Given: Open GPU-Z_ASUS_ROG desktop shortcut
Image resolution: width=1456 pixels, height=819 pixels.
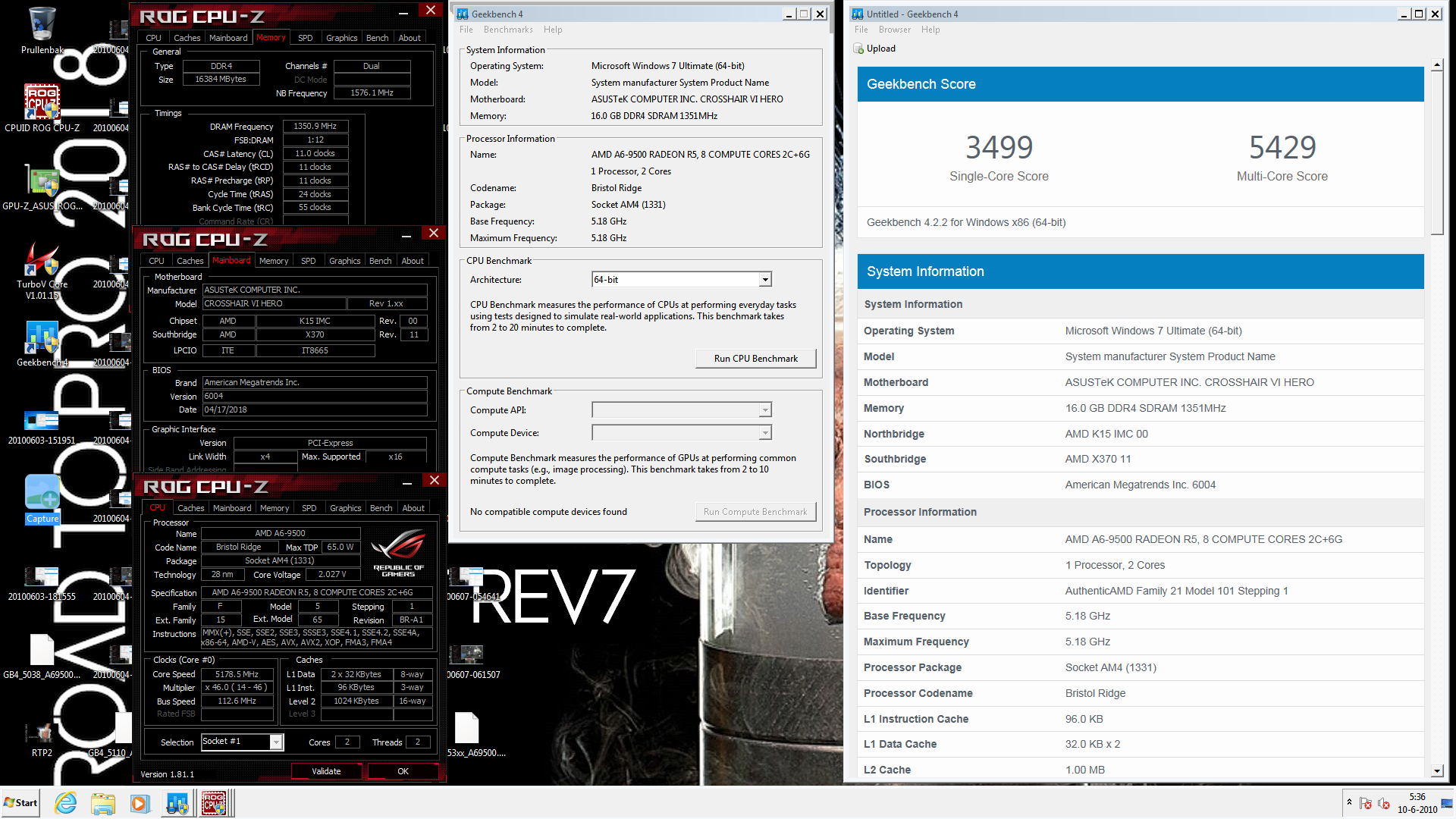Looking at the screenshot, I should (42, 187).
